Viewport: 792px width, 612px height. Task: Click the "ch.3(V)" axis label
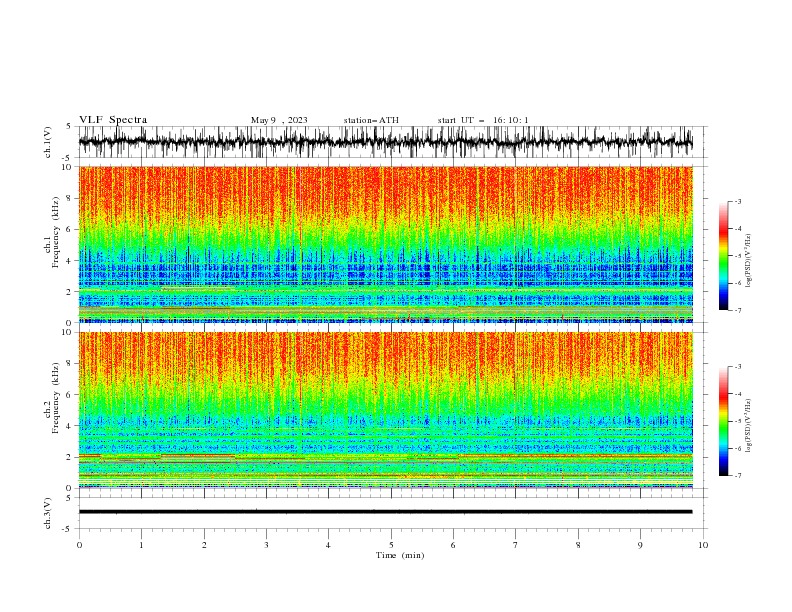[x=48, y=513]
